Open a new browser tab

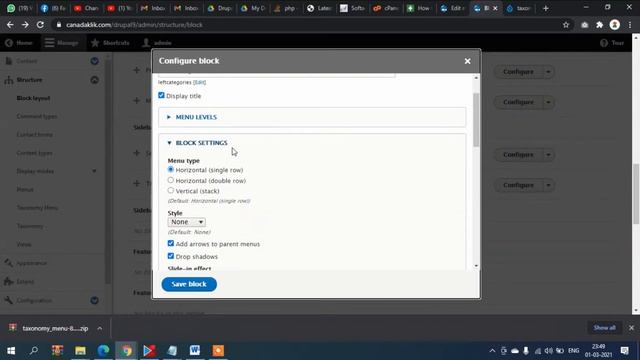545,8
